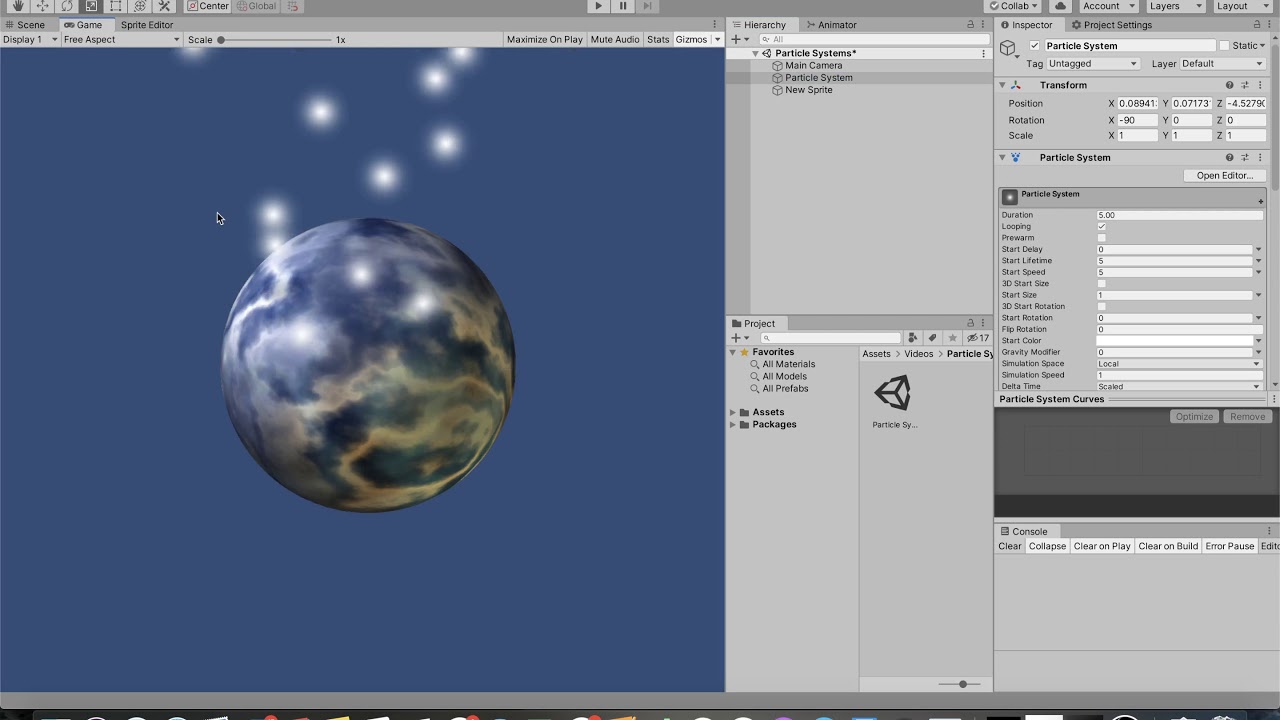Select the custom editor tools icon
Screen dimensions: 1280x720
click(164, 6)
